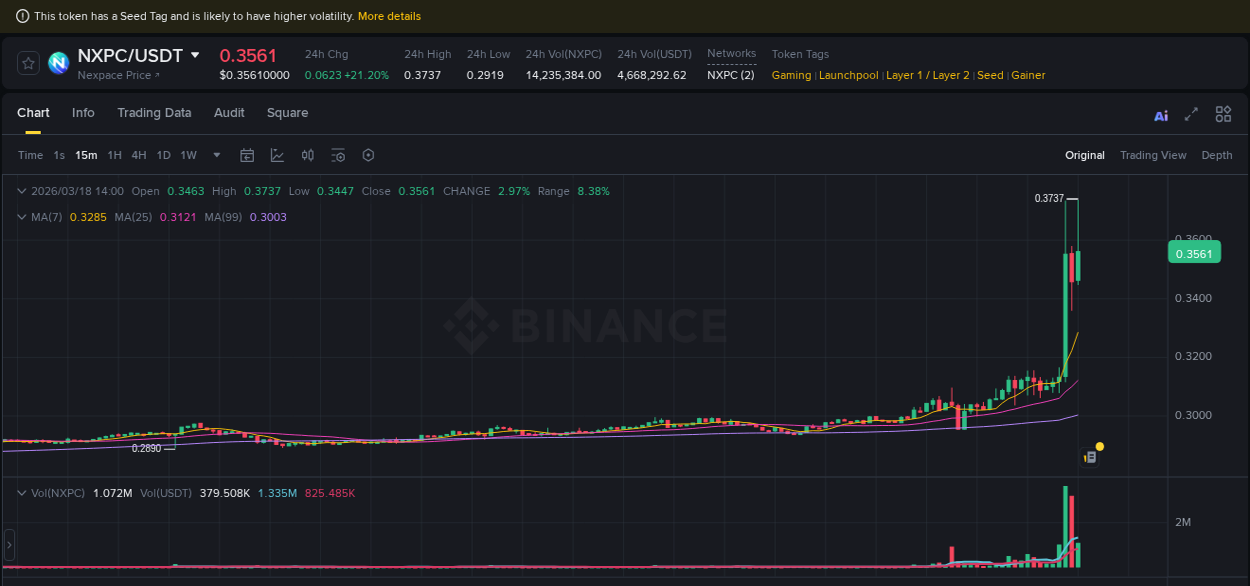Collapse the OHLC data row chevron
Screen dimensions: 1250x586
(x=21, y=191)
